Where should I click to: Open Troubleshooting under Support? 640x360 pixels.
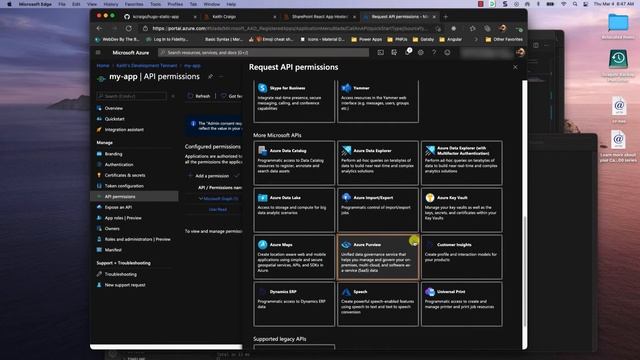pos(120,274)
